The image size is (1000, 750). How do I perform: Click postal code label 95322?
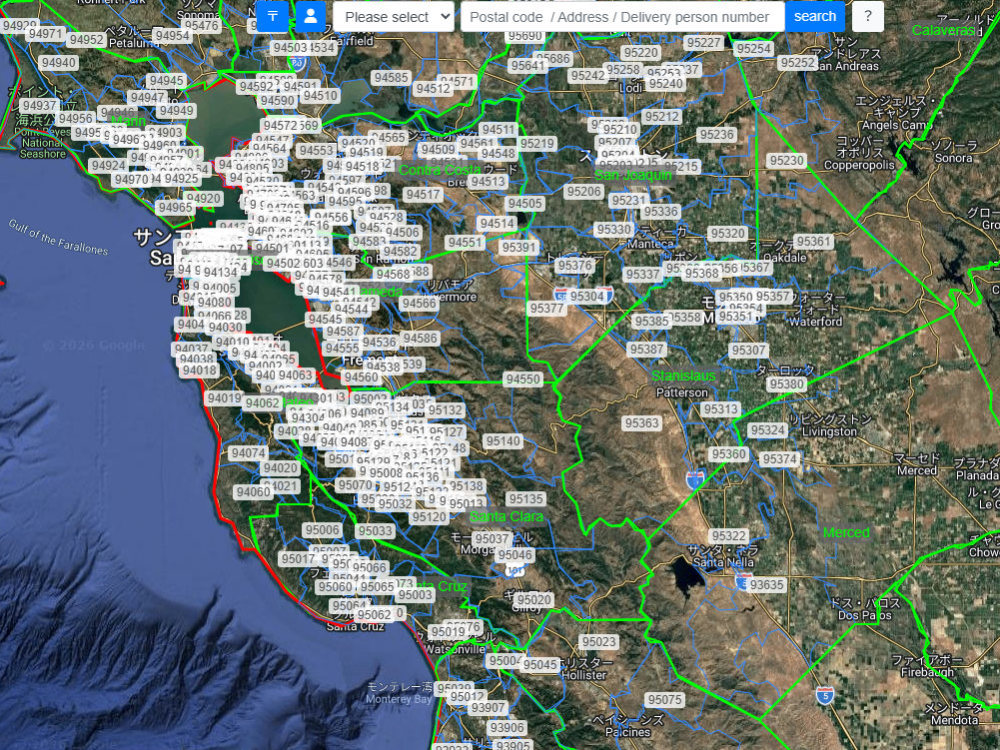point(728,536)
